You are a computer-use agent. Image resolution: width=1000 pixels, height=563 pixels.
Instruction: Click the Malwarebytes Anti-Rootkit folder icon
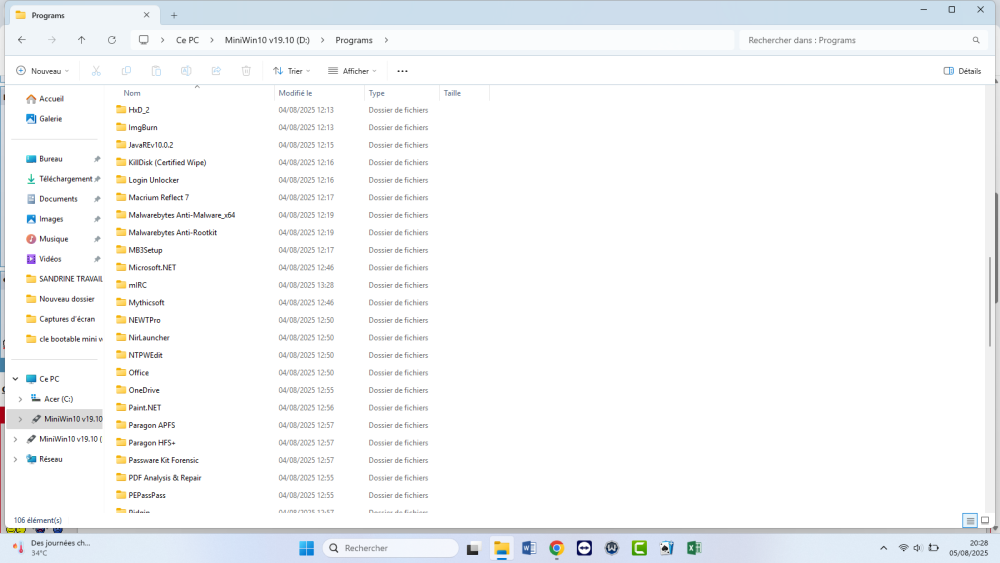click(121, 233)
